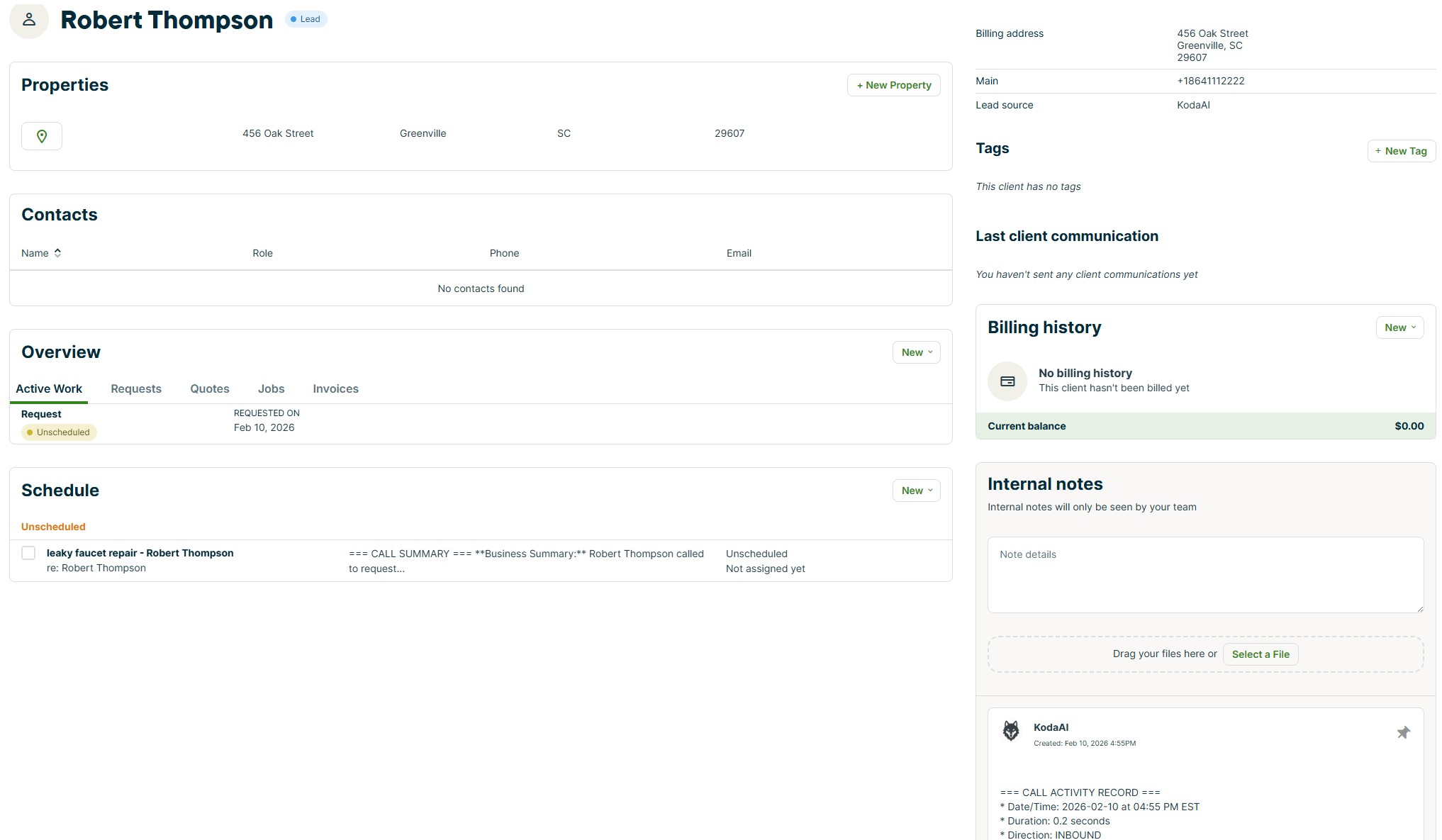
Task: Check the leaky faucet repair task checkbox
Action: tap(28, 553)
